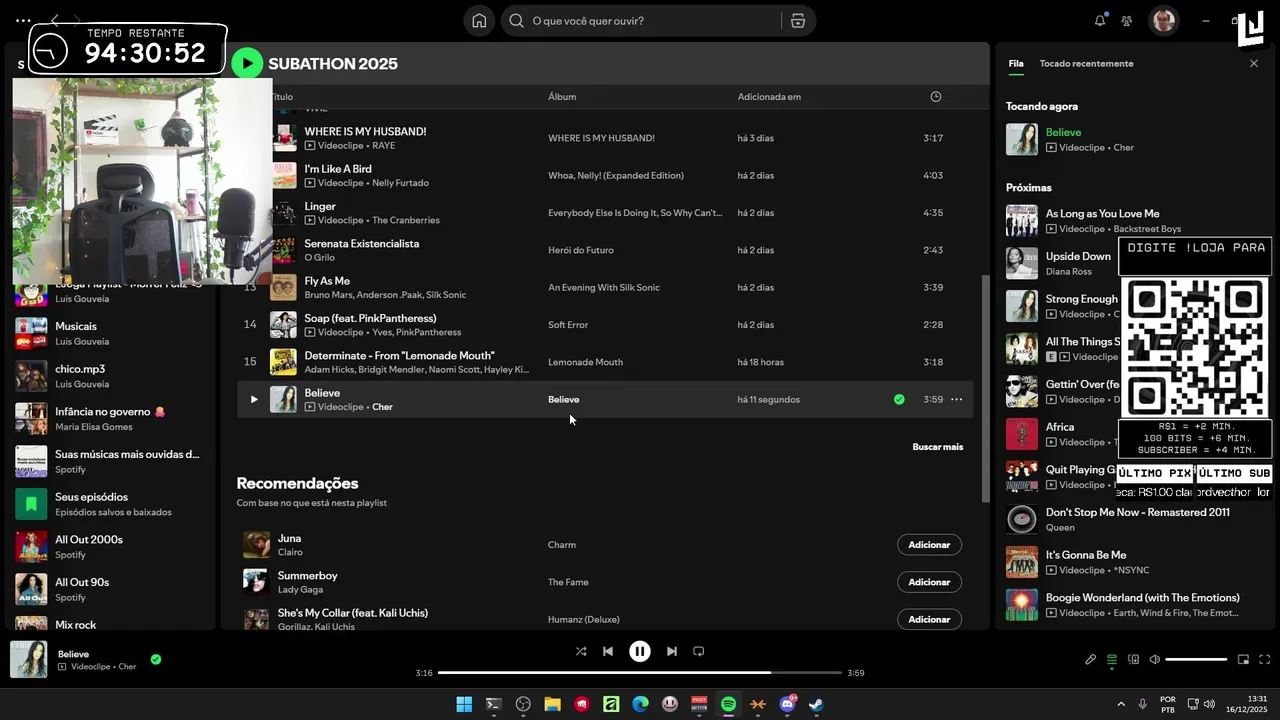
Task: Toggle saved checkmark on Believe row
Action: pos(899,399)
